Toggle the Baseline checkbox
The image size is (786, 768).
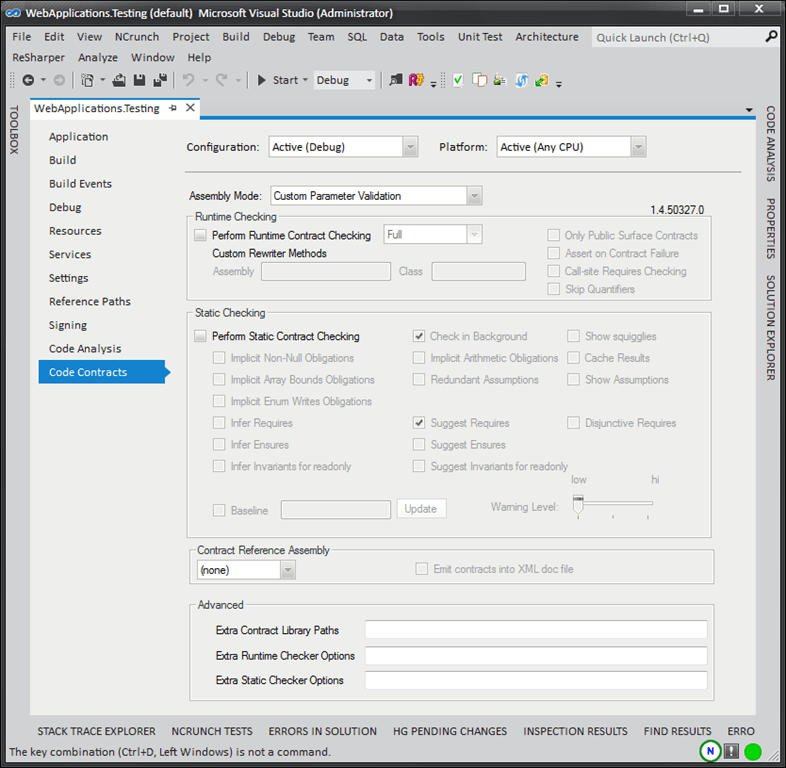point(219,510)
